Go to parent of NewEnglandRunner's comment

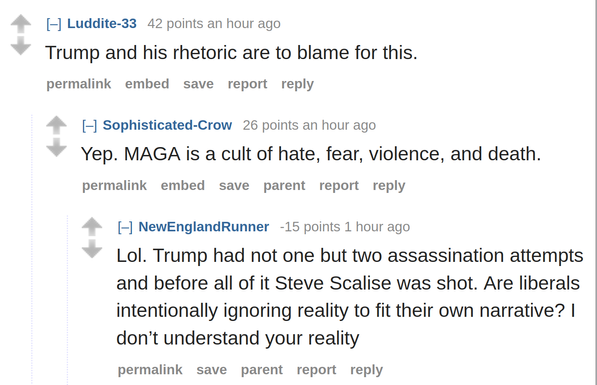pos(262,370)
